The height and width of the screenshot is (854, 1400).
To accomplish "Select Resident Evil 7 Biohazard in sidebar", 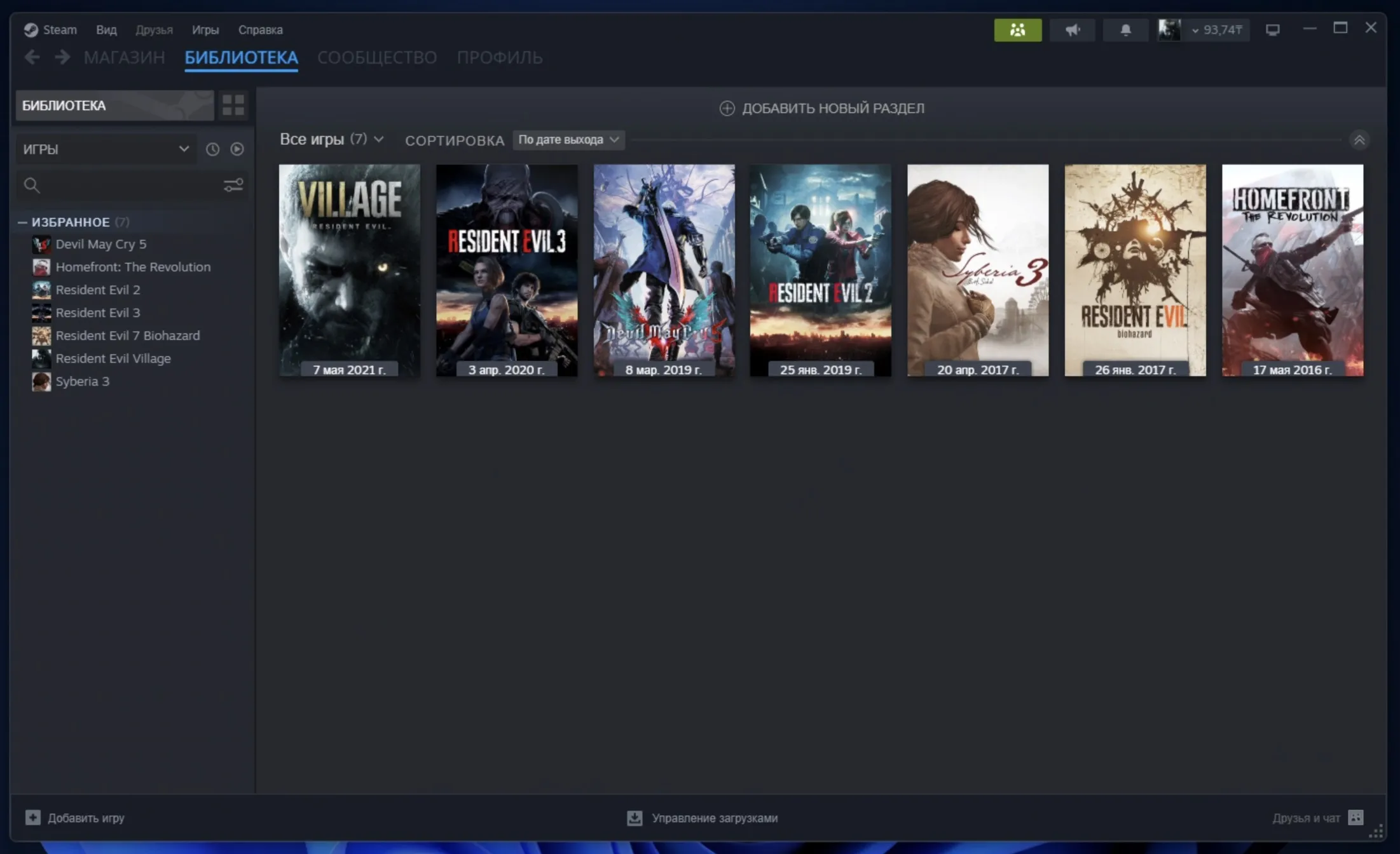I will pyautogui.click(x=128, y=335).
